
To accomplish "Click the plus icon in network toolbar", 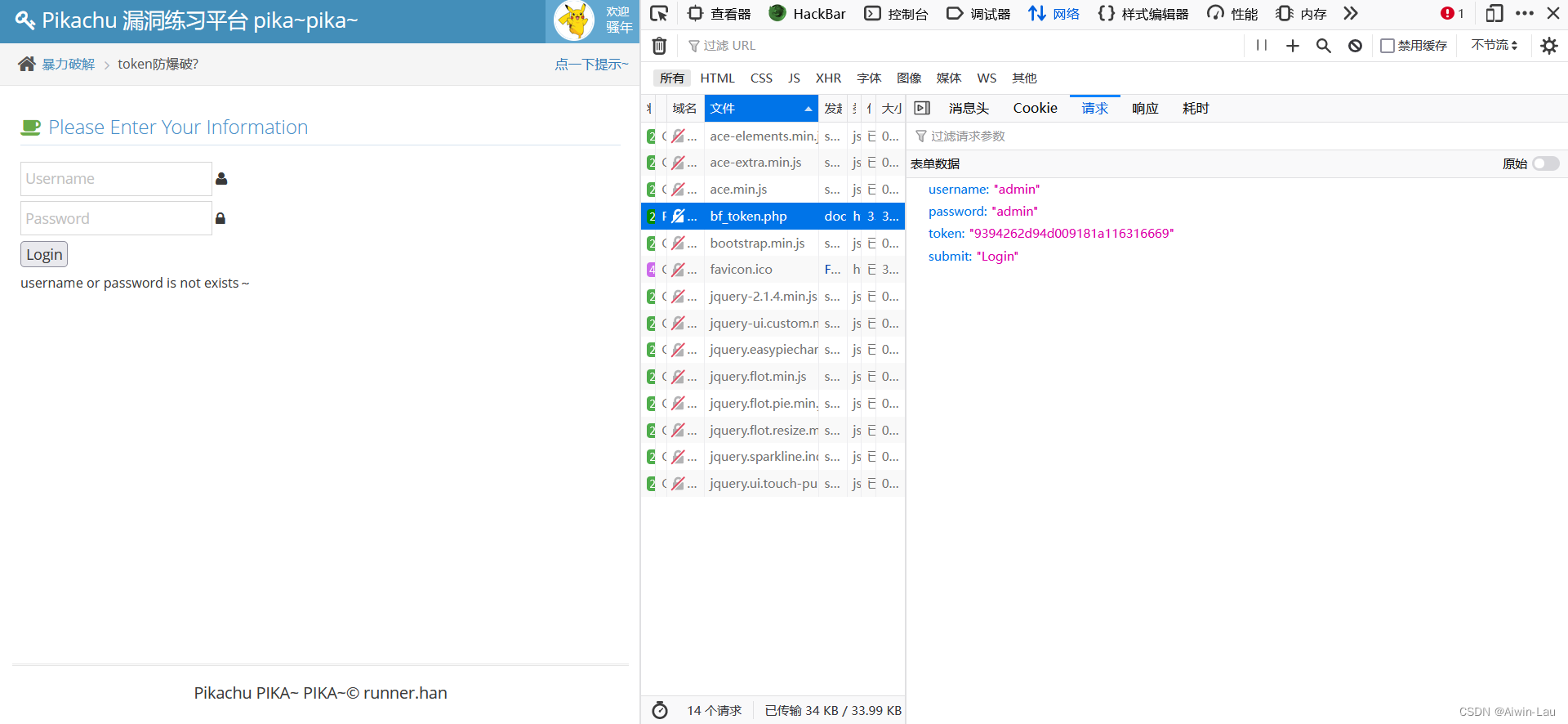I will (1293, 46).
